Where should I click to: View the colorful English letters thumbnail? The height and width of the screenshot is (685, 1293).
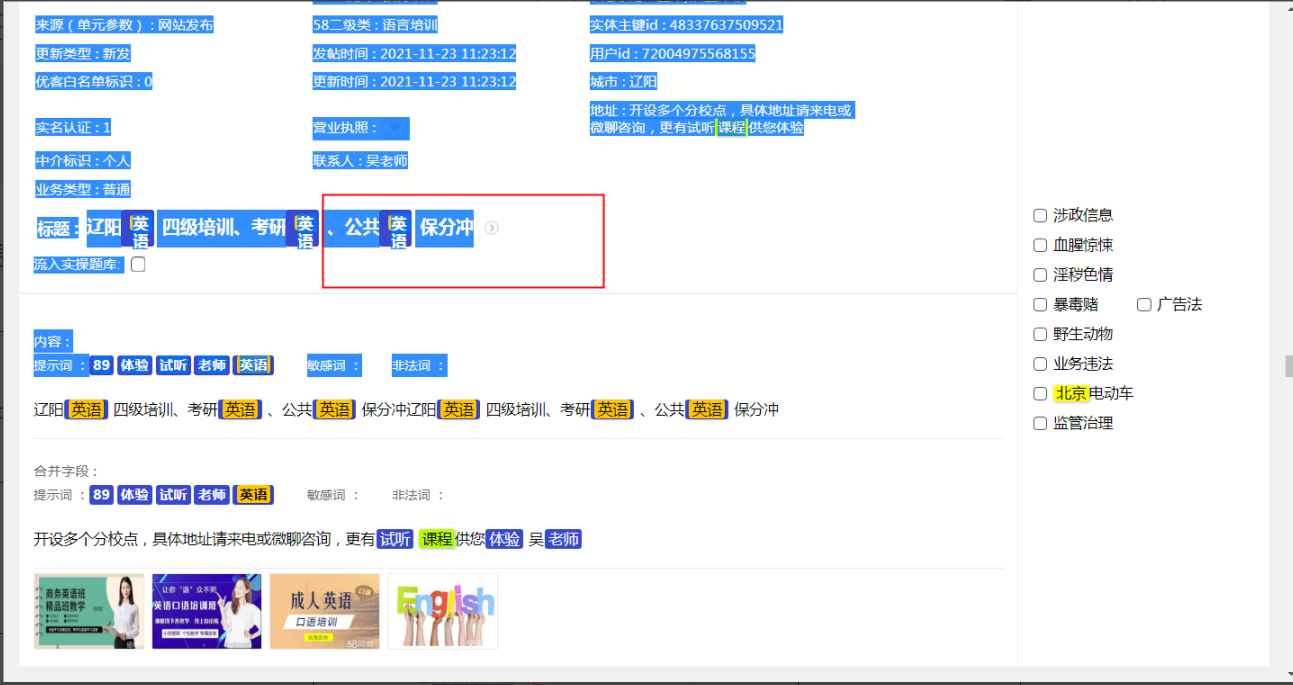coord(442,611)
